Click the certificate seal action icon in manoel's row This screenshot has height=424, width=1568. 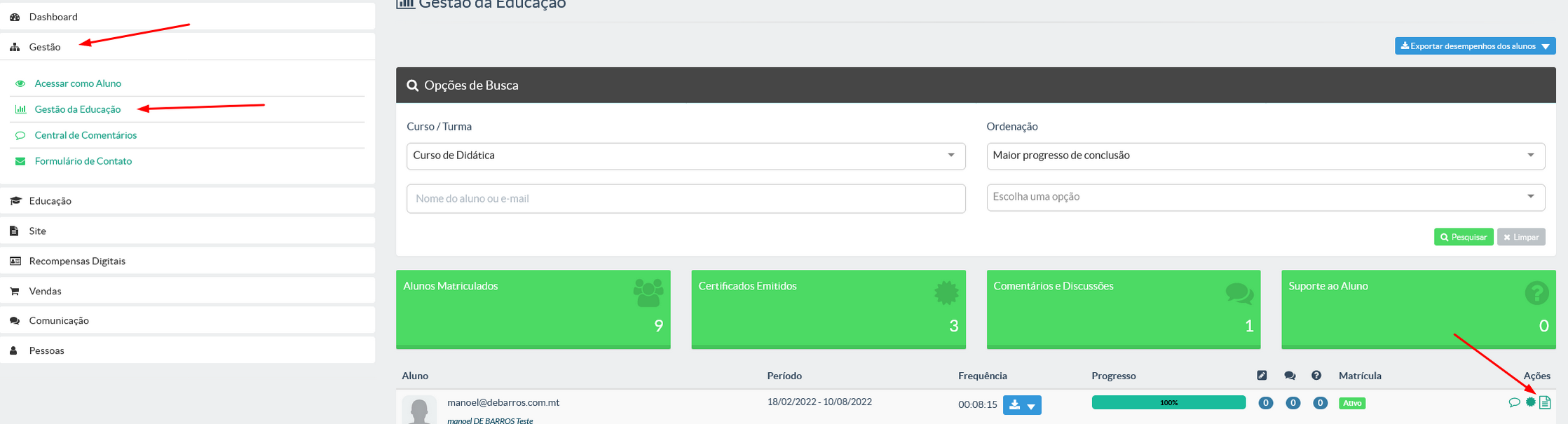[1531, 402]
